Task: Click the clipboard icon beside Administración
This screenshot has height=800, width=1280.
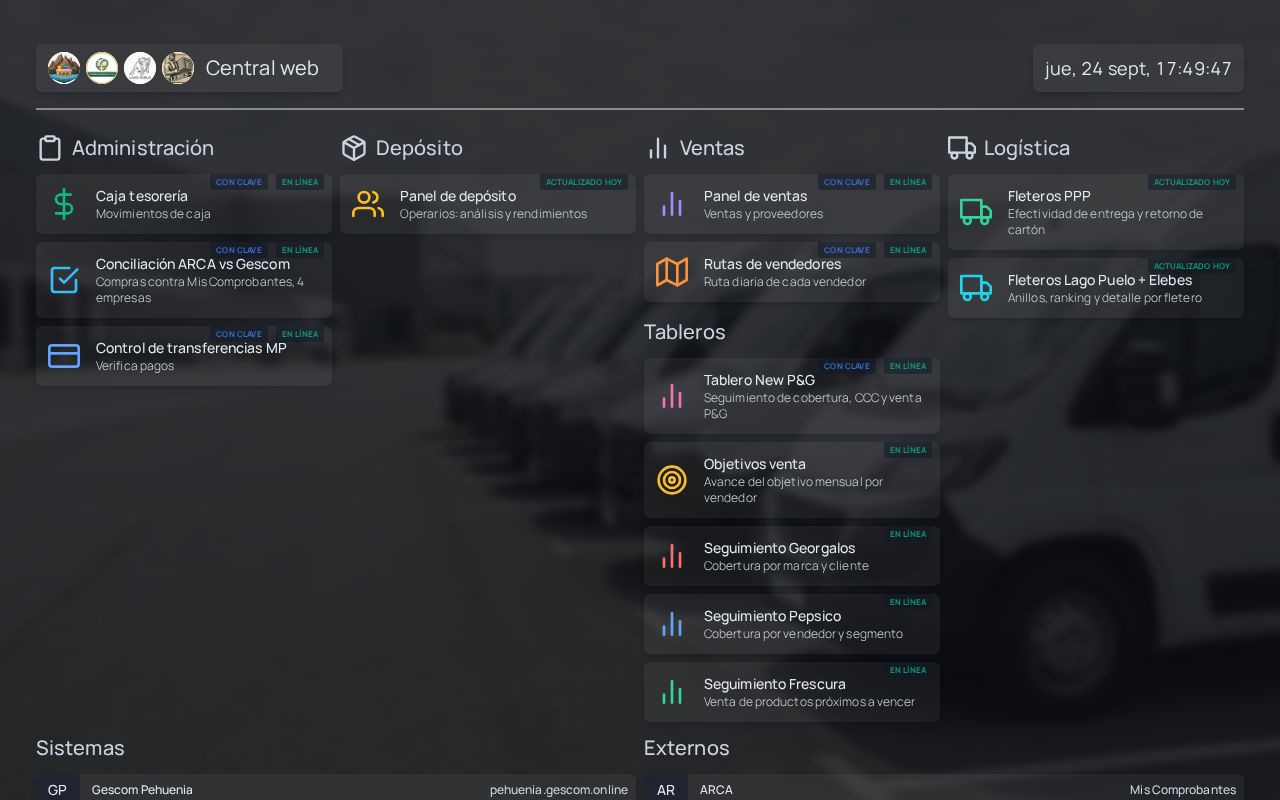Action: pos(50,148)
